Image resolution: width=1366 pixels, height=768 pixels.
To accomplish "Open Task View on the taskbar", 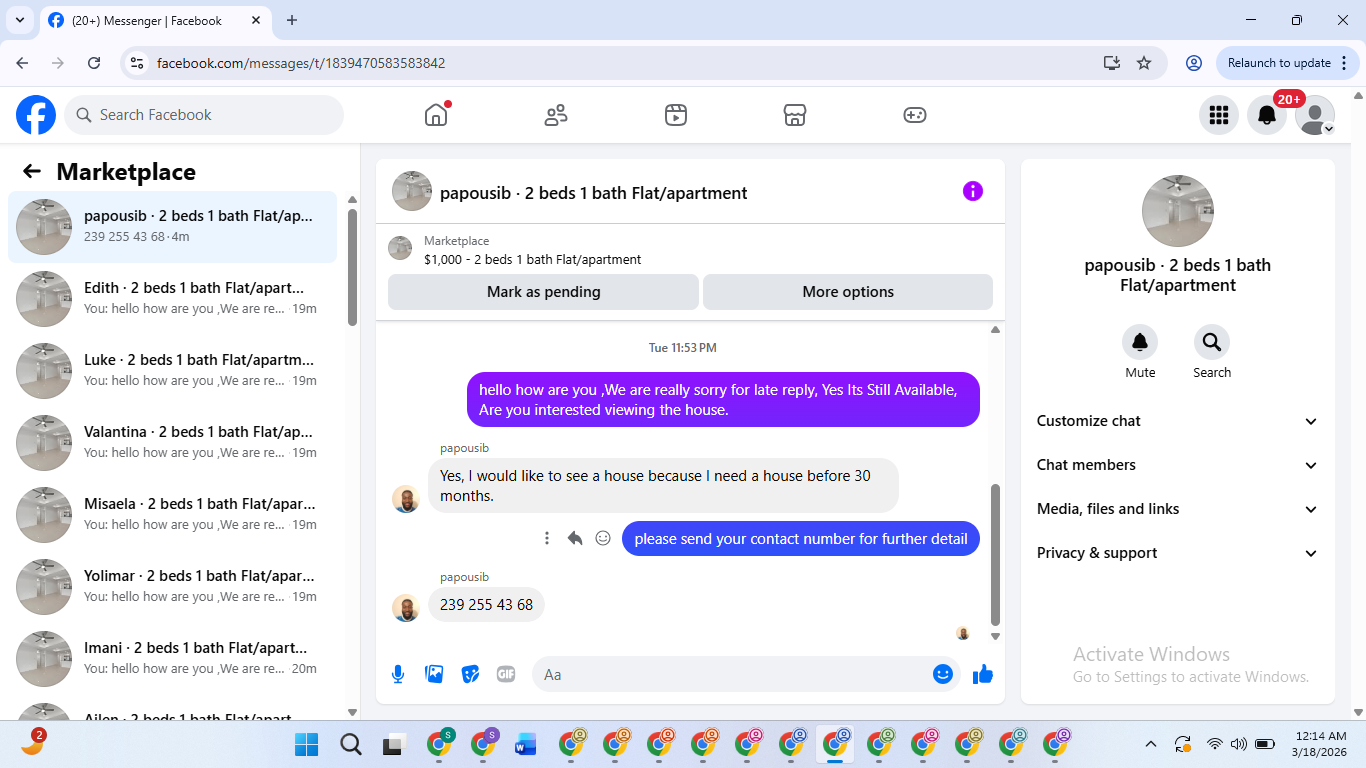I will pos(394,744).
